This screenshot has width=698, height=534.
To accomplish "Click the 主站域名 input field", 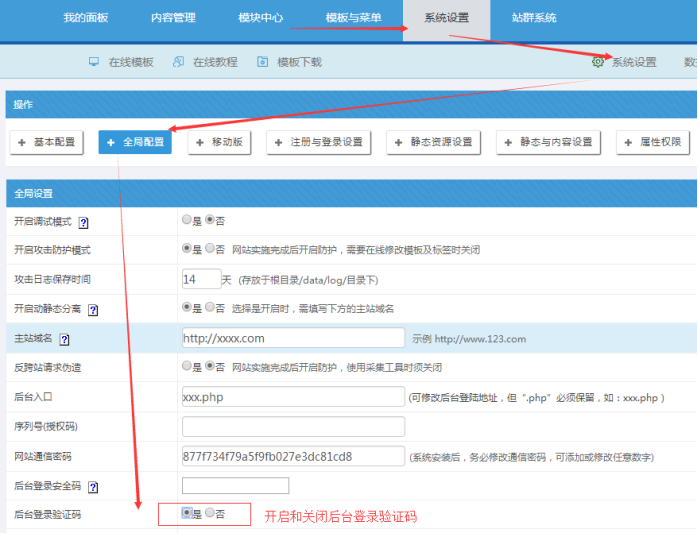I will click(293, 338).
